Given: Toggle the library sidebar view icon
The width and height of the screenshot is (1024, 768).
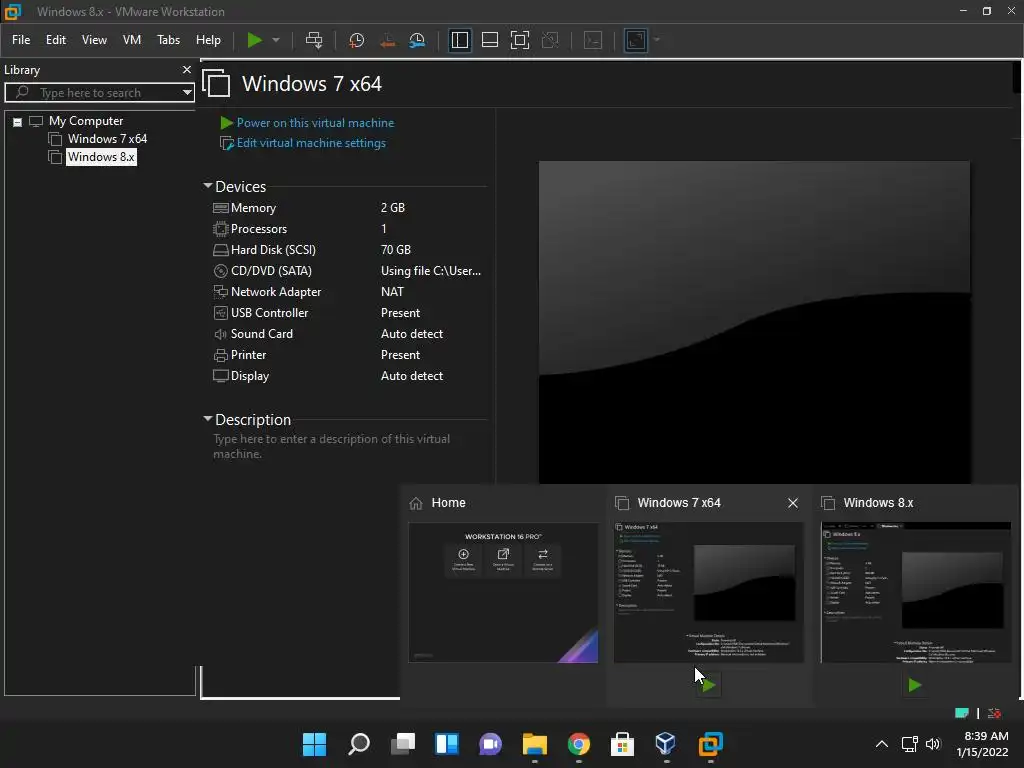Looking at the screenshot, I should pos(460,40).
